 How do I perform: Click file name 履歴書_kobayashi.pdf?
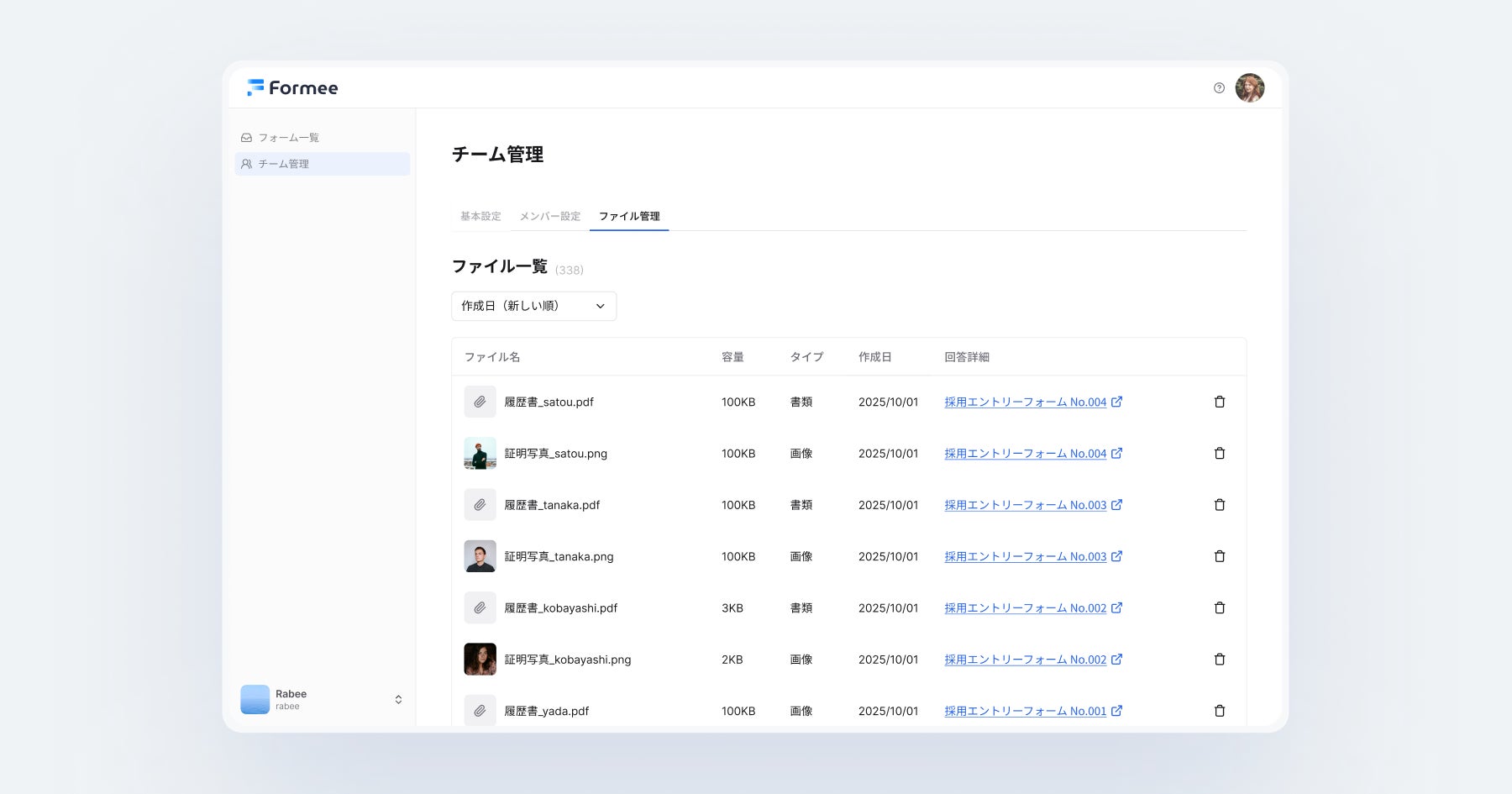pos(560,607)
